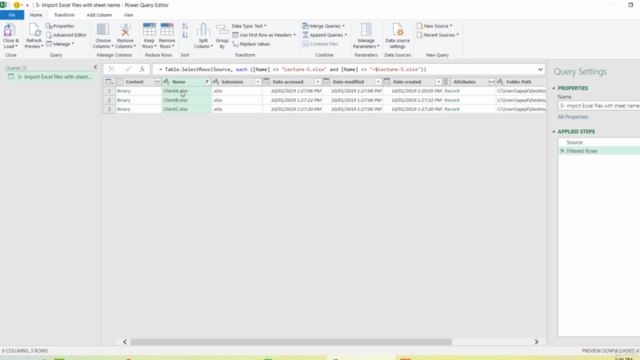
Task: Switch to the Home ribbon tab
Action: 36,15
